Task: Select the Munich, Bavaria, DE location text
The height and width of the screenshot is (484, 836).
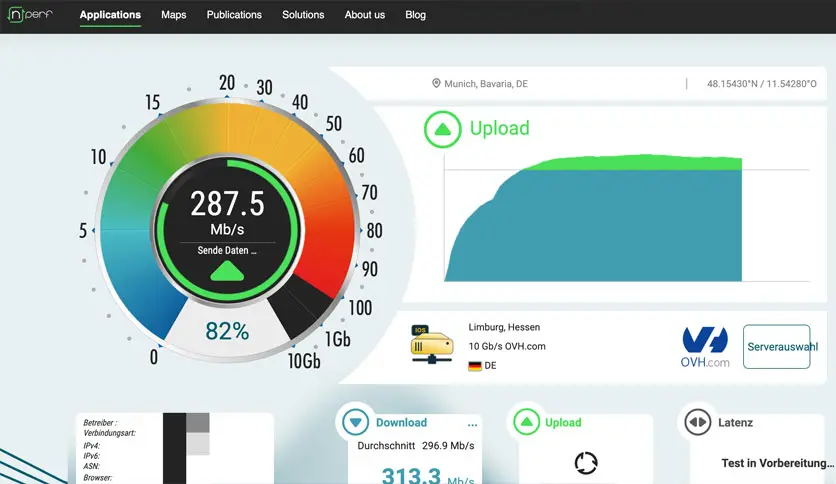Action: (x=486, y=84)
